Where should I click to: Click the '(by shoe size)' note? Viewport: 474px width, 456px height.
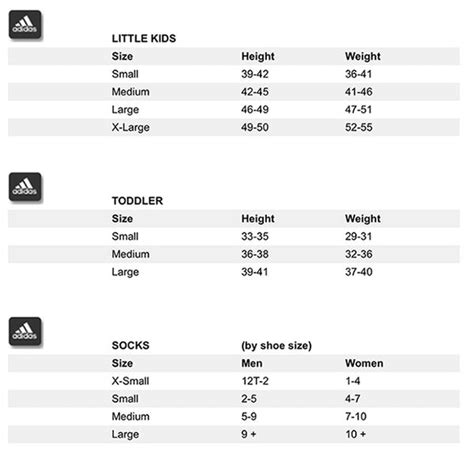tap(276, 346)
